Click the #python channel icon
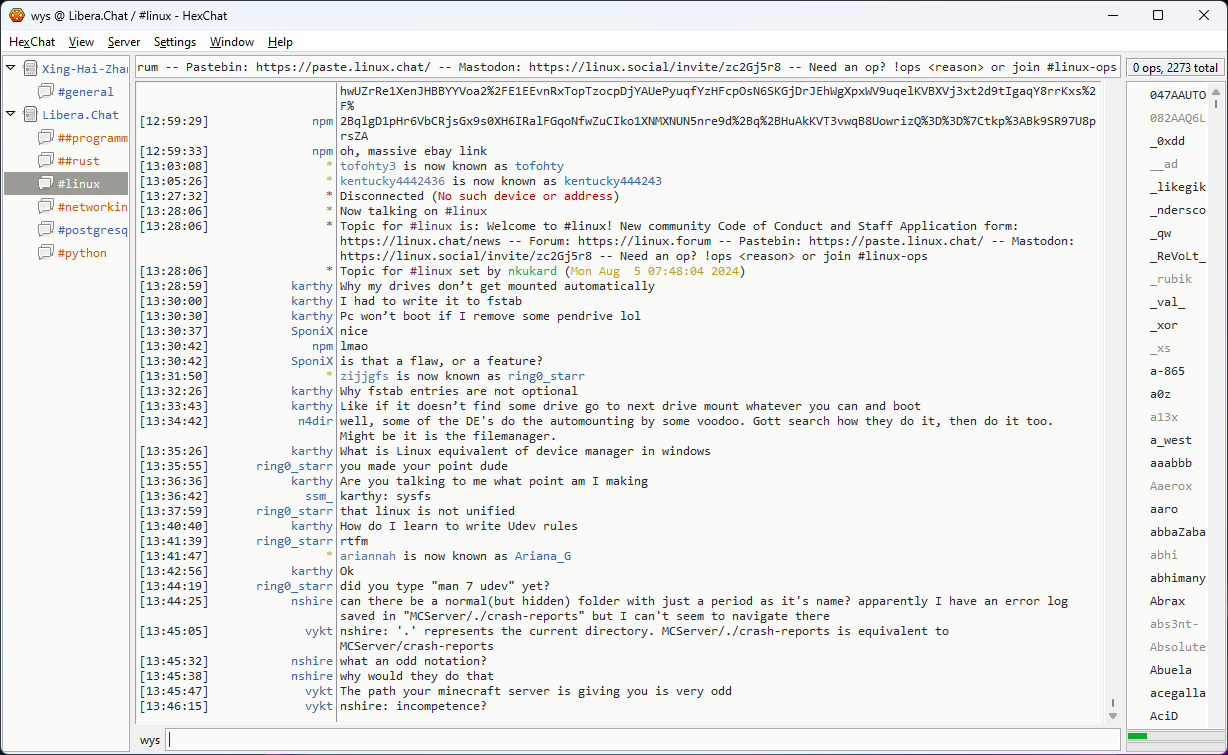 point(46,253)
